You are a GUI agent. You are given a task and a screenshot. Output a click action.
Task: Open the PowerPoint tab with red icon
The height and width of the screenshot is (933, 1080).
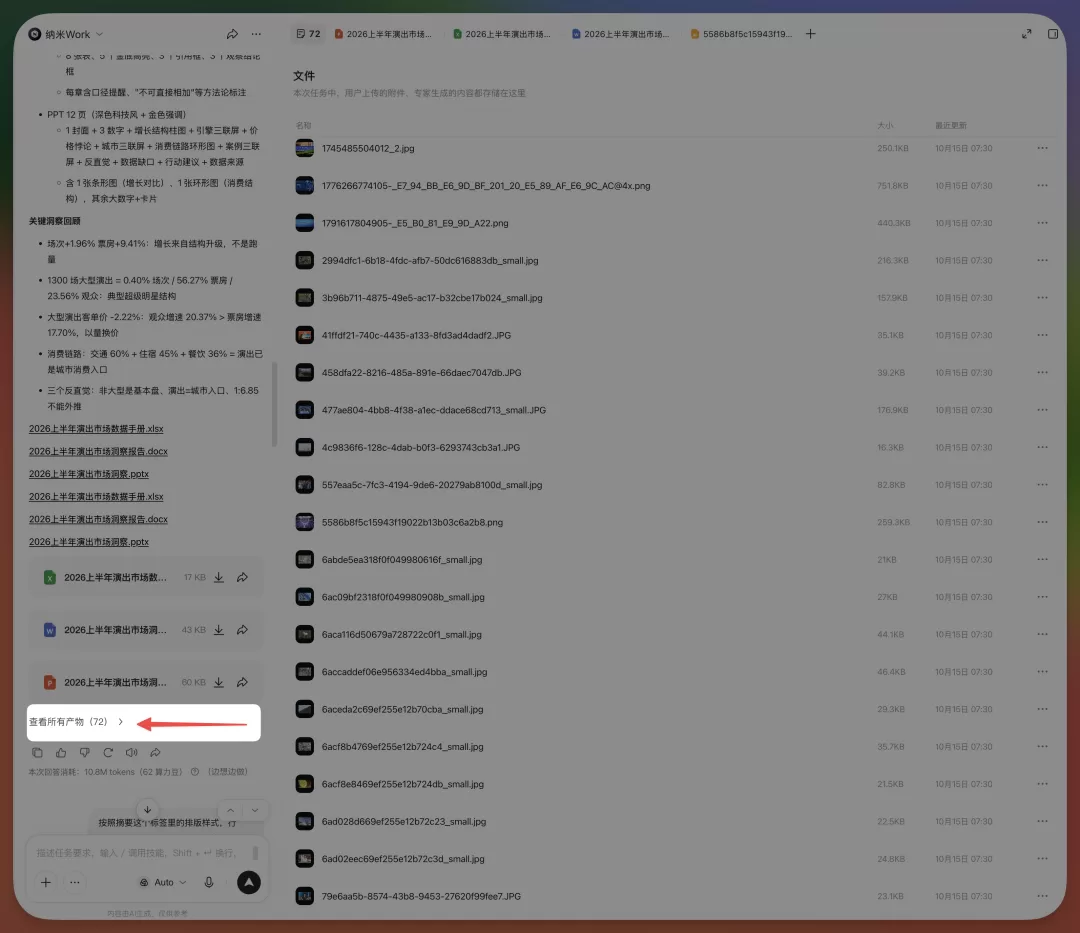[x=383, y=34]
